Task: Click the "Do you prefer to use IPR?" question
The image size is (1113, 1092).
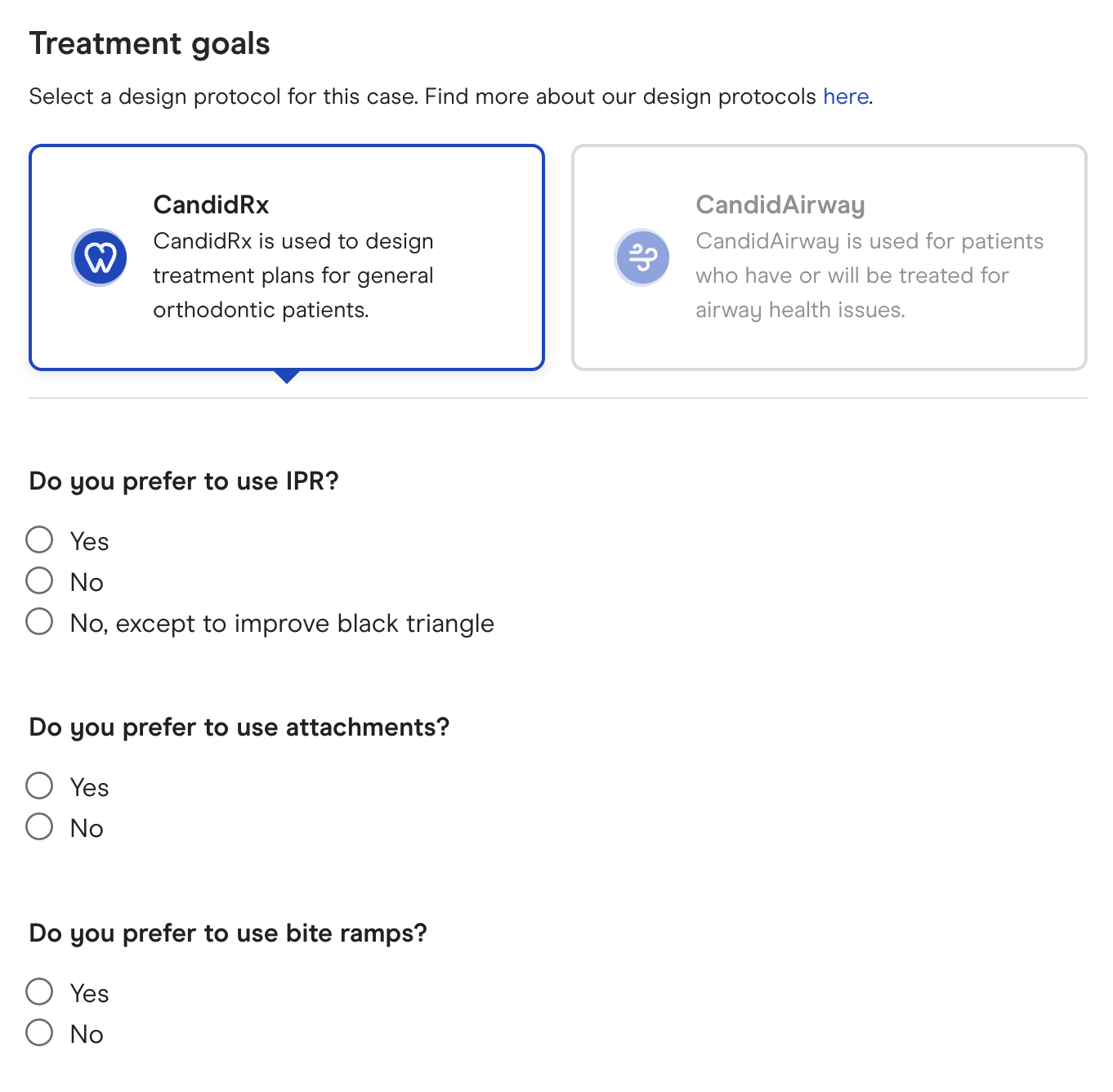Action: pyautogui.click(x=184, y=481)
